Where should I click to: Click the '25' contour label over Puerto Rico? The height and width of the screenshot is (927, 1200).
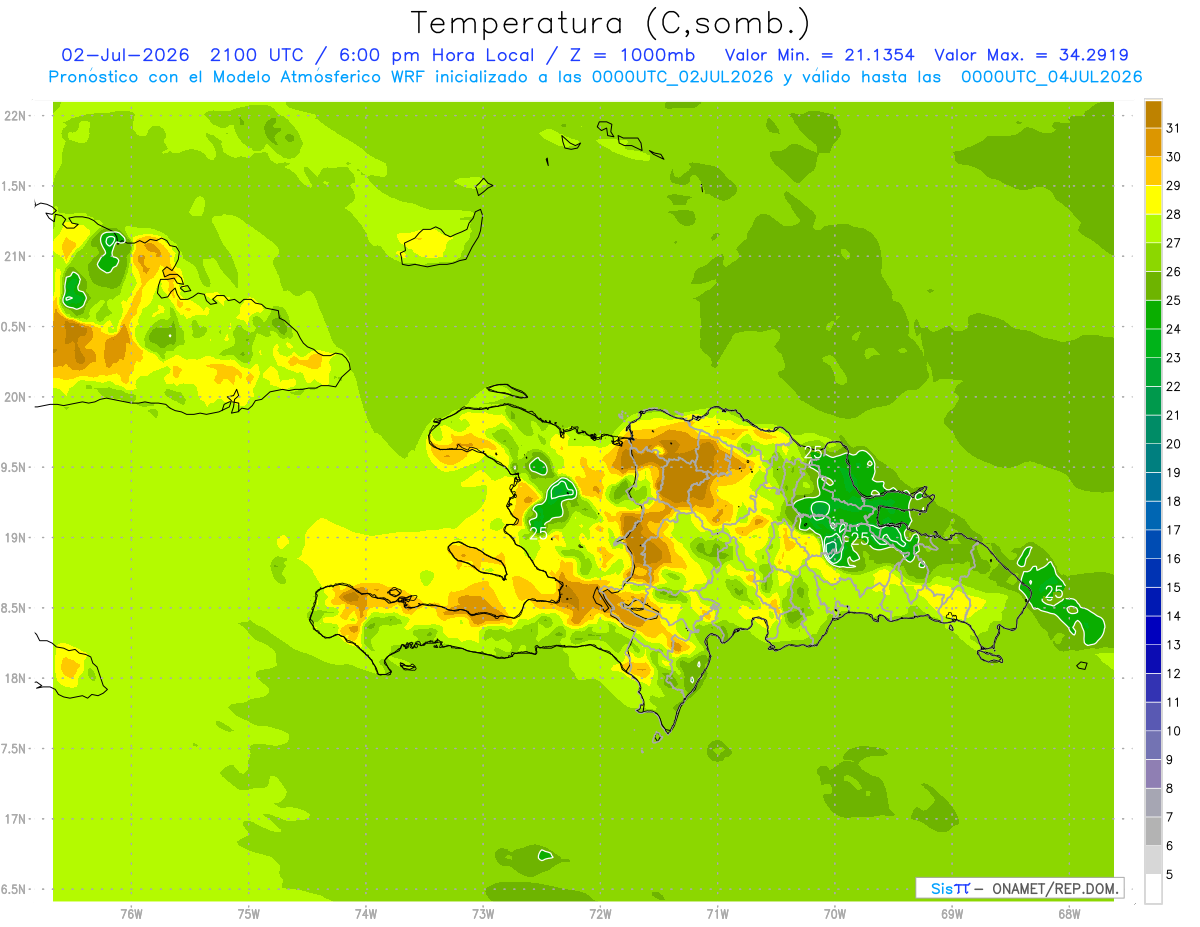tap(1053, 592)
